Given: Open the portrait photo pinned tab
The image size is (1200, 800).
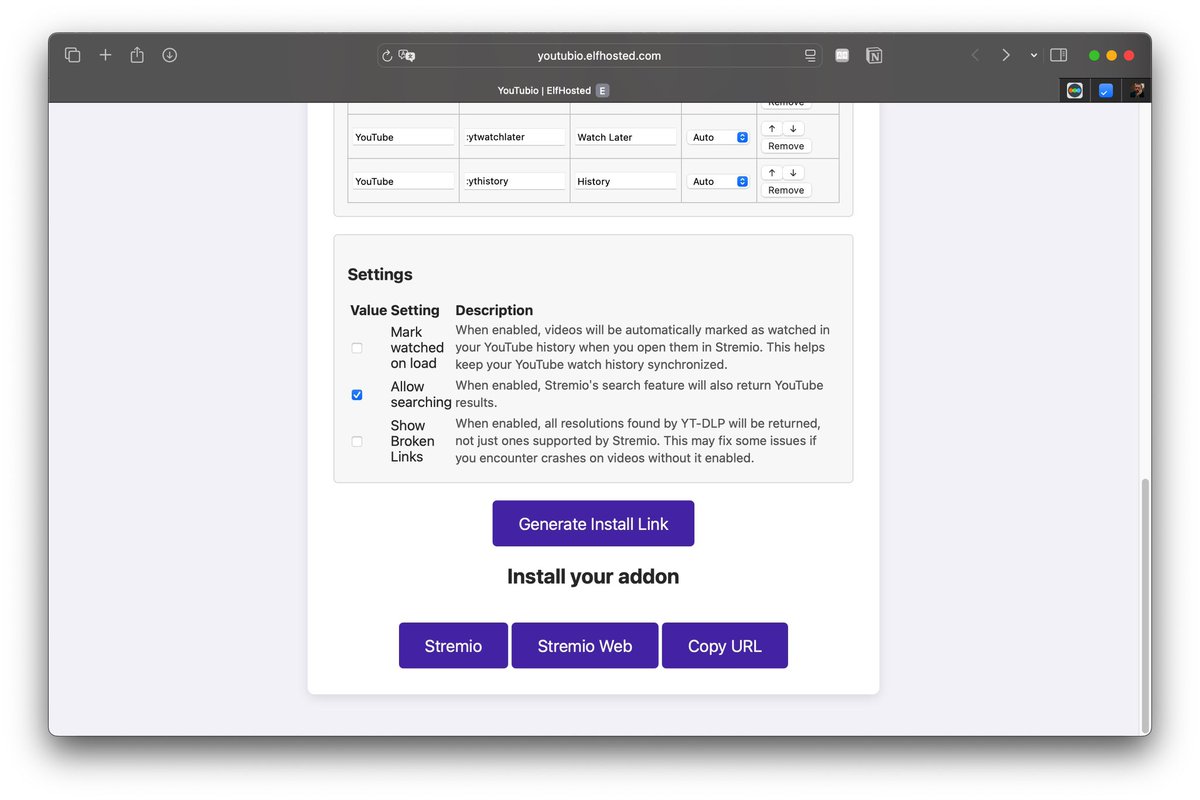Looking at the screenshot, I should click(x=1136, y=90).
